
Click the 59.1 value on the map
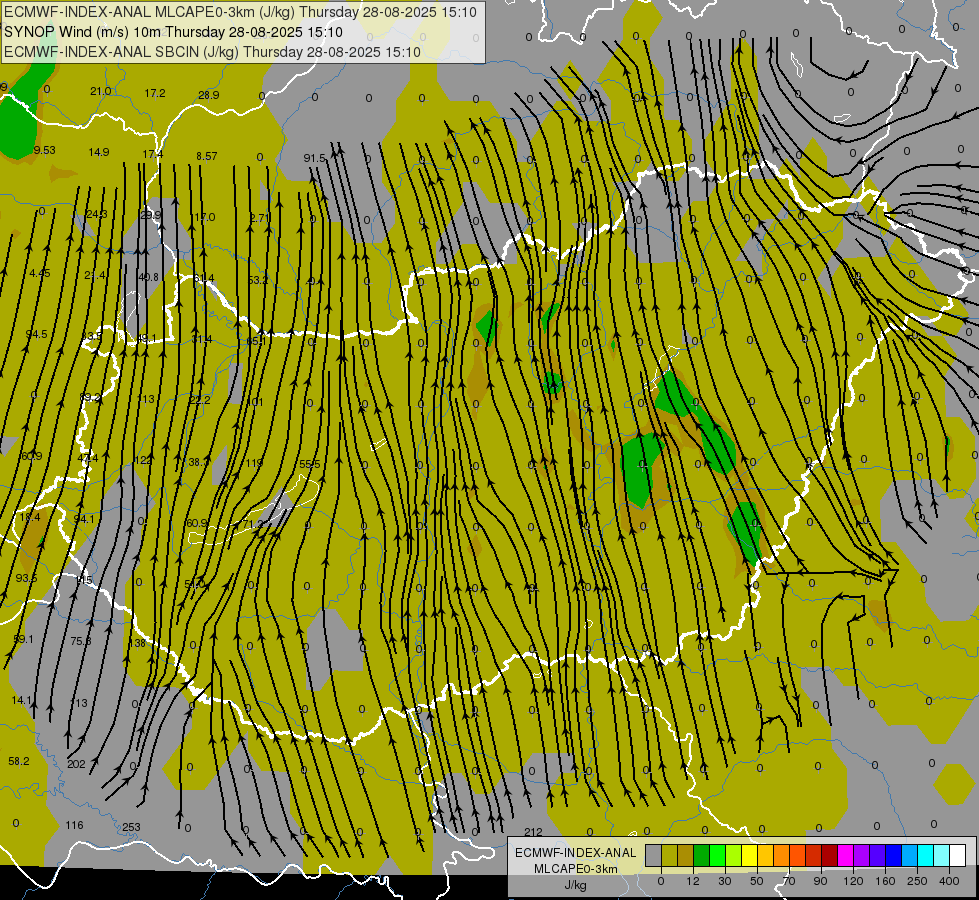coord(24,639)
